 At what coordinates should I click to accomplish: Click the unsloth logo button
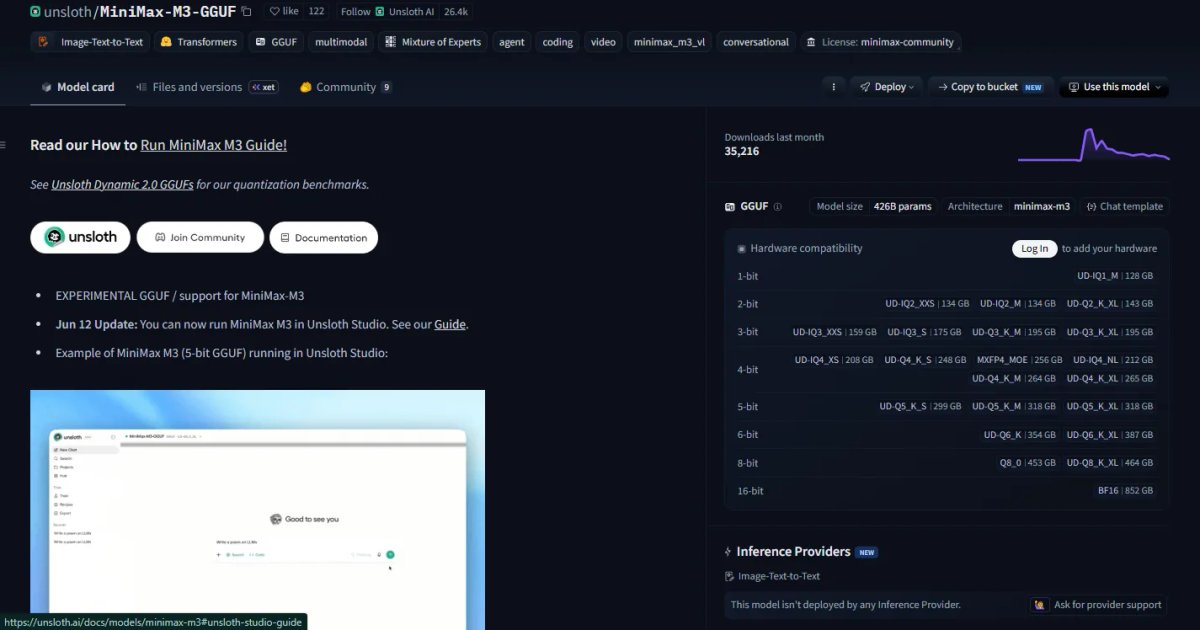click(80, 237)
